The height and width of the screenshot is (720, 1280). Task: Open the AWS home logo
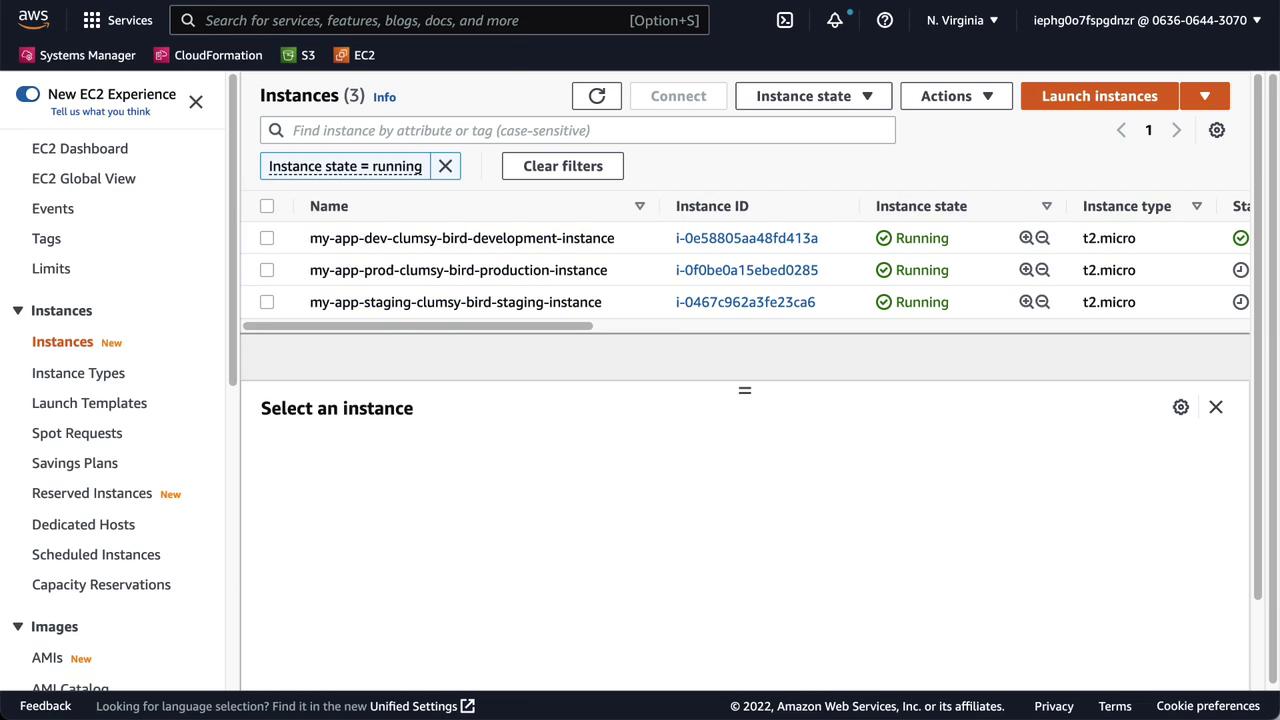click(33, 19)
